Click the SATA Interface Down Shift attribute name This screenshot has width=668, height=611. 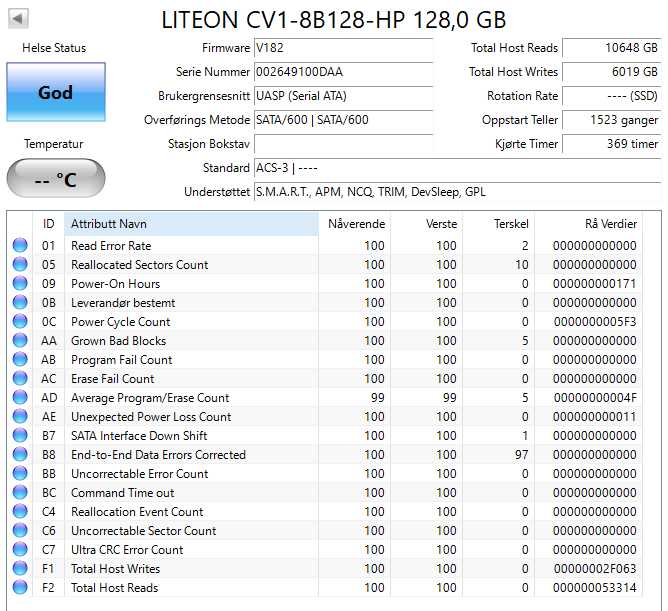[139, 436]
